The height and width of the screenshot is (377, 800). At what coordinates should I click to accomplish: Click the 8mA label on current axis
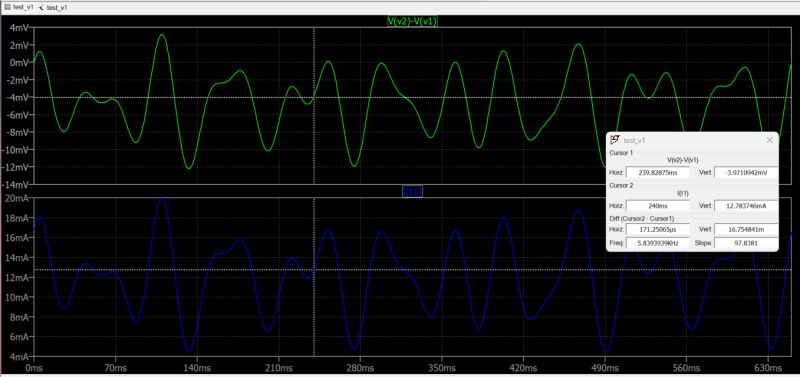pyautogui.click(x=20, y=317)
